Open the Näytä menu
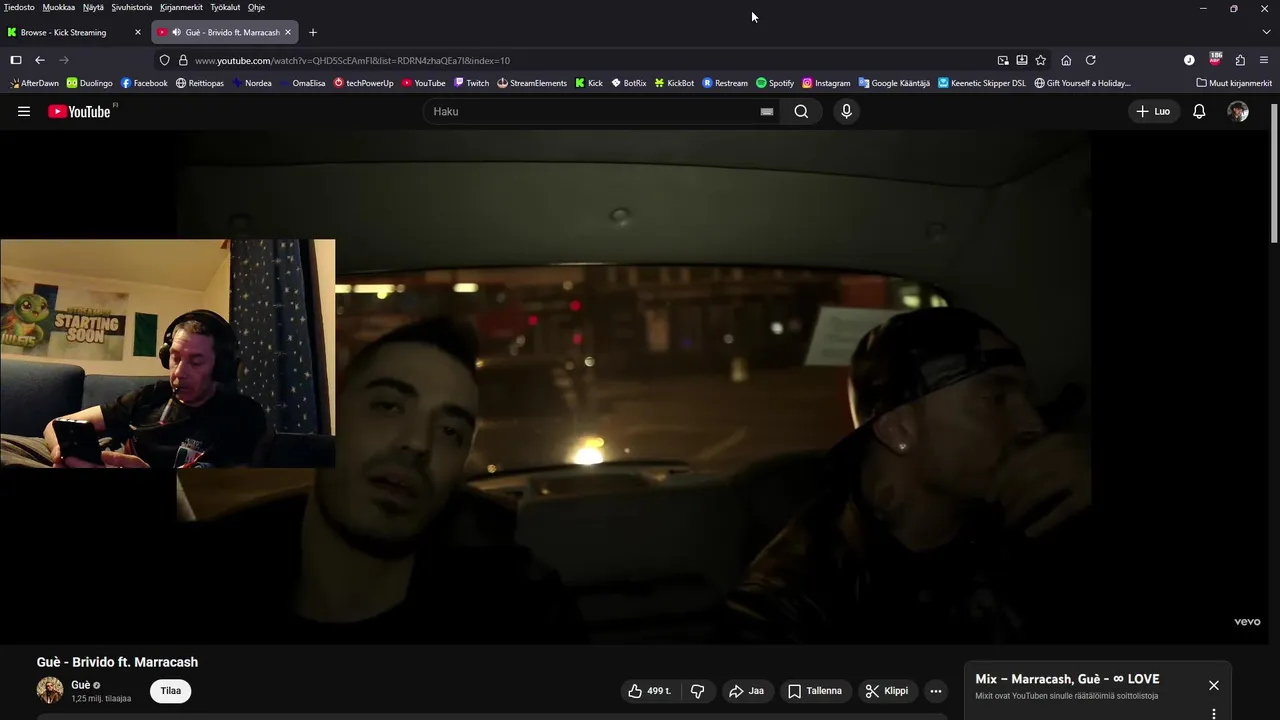This screenshot has width=1280, height=720. point(93,7)
